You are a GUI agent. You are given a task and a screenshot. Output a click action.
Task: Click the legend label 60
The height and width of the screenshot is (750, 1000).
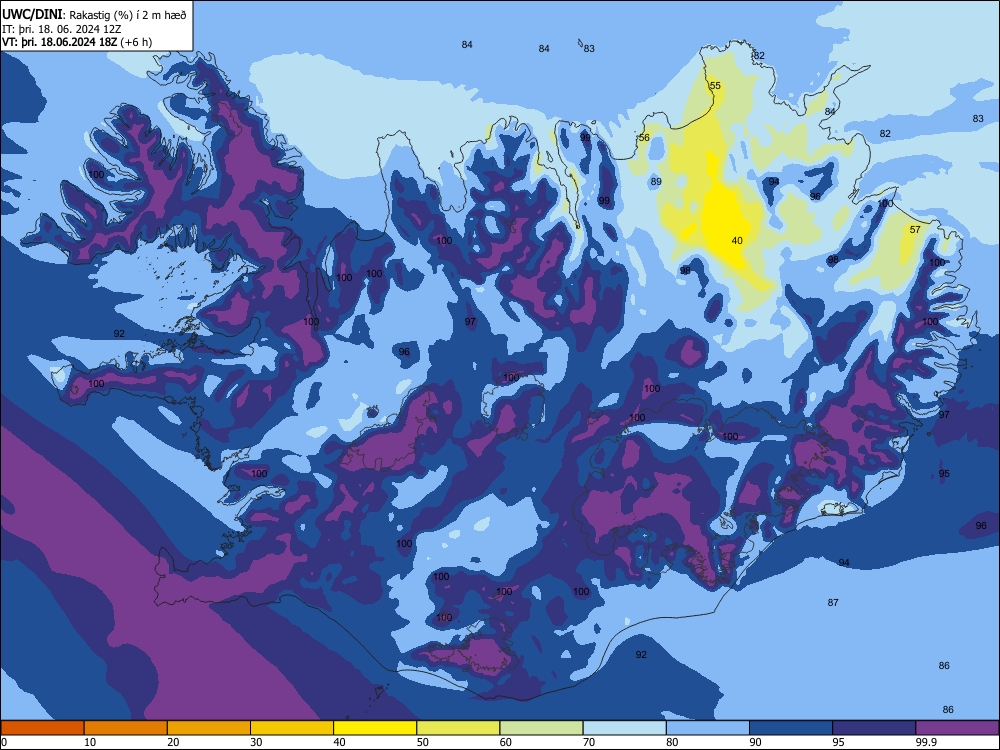coord(506,742)
